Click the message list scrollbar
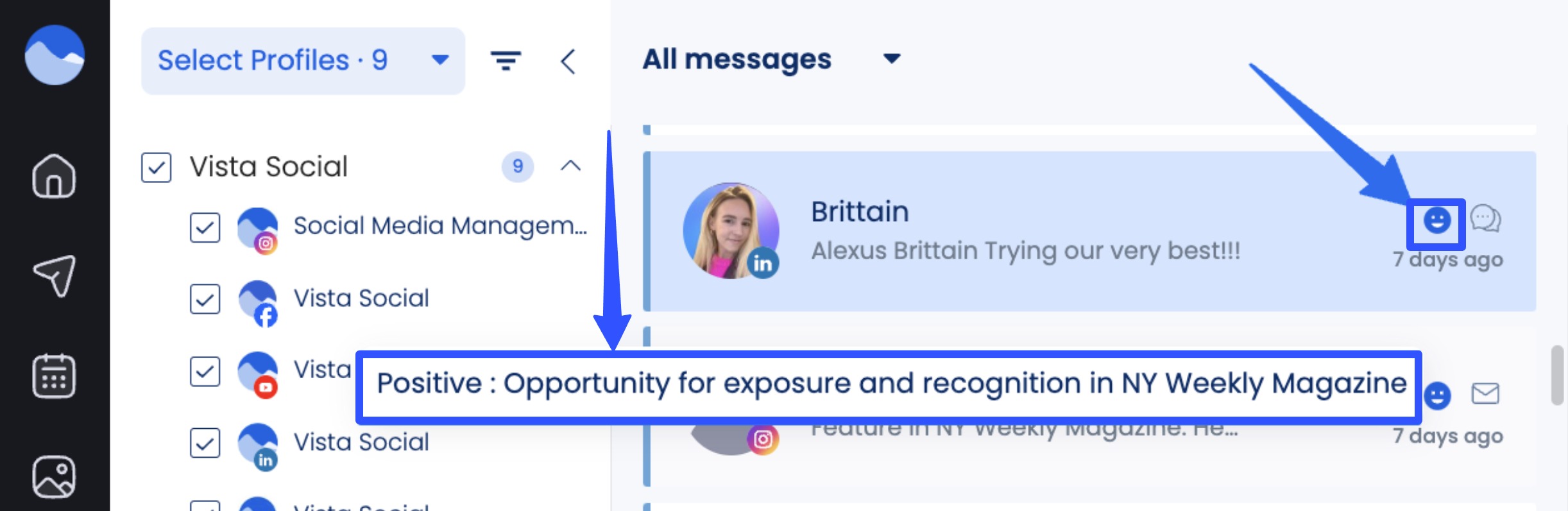Viewport: 1568px width, 511px height. (1557, 375)
